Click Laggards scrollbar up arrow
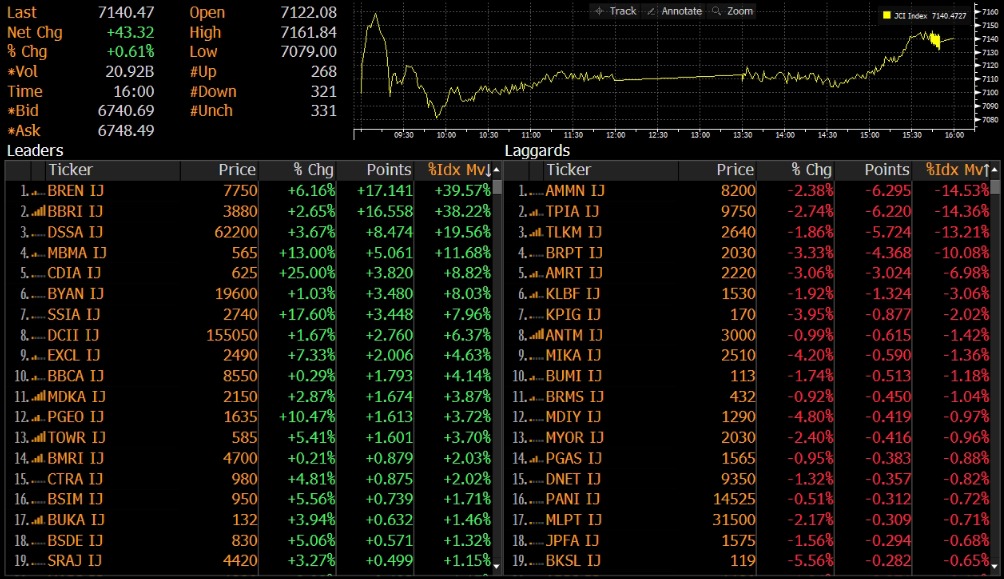The height and width of the screenshot is (579, 1004). pyautogui.click(x=994, y=170)
